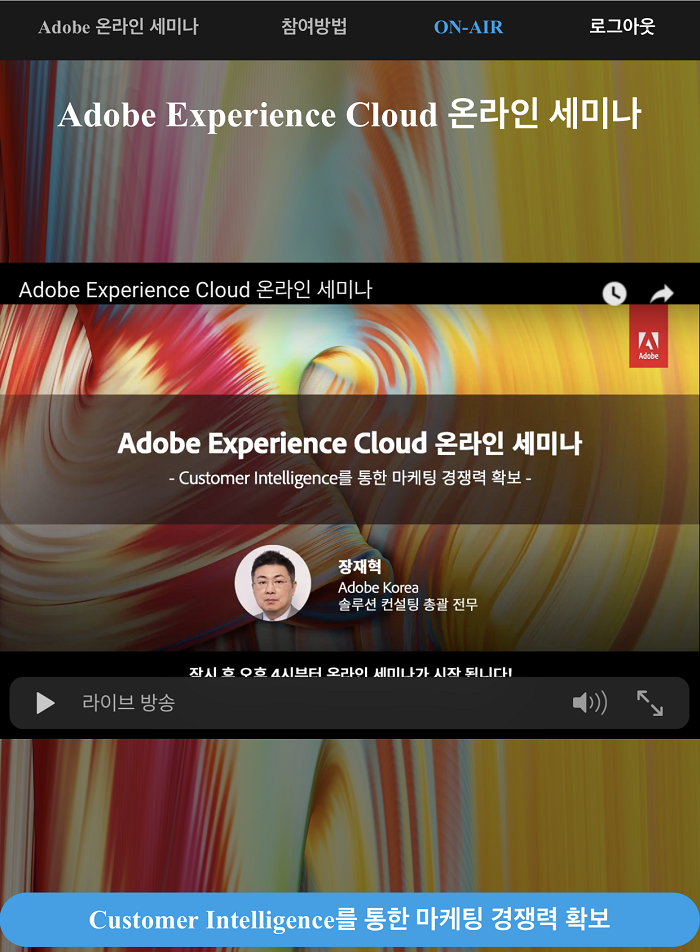The width and height of the screenshot is (700, 952).
Task: Click the 솔루션 컨설팅 총괄 전무 title text
Action: tap(408, 604)
